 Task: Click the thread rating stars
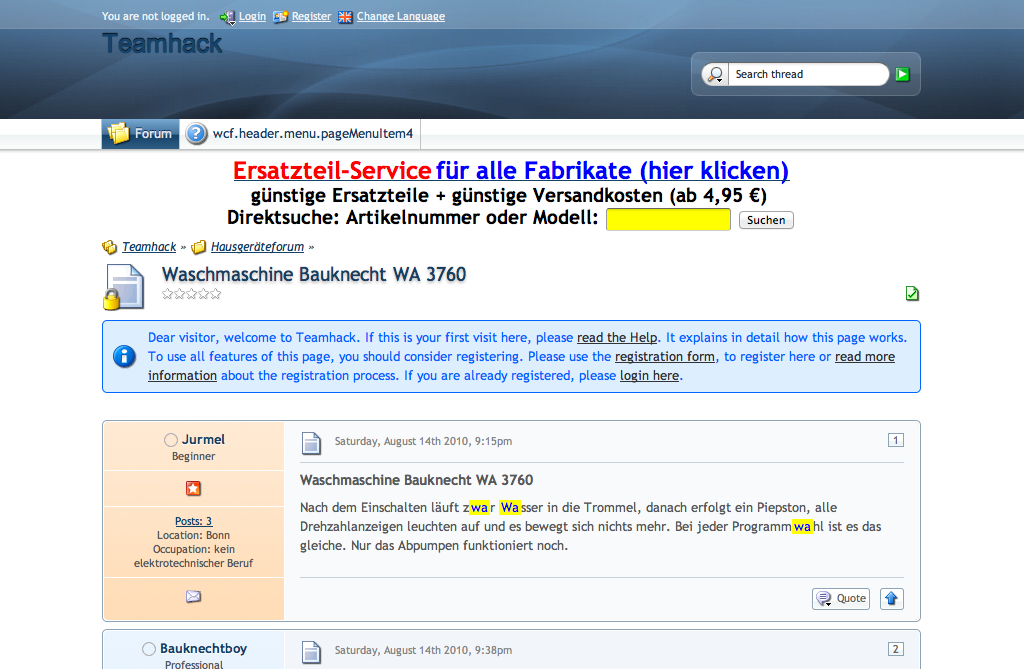click(x=191, y=294)
